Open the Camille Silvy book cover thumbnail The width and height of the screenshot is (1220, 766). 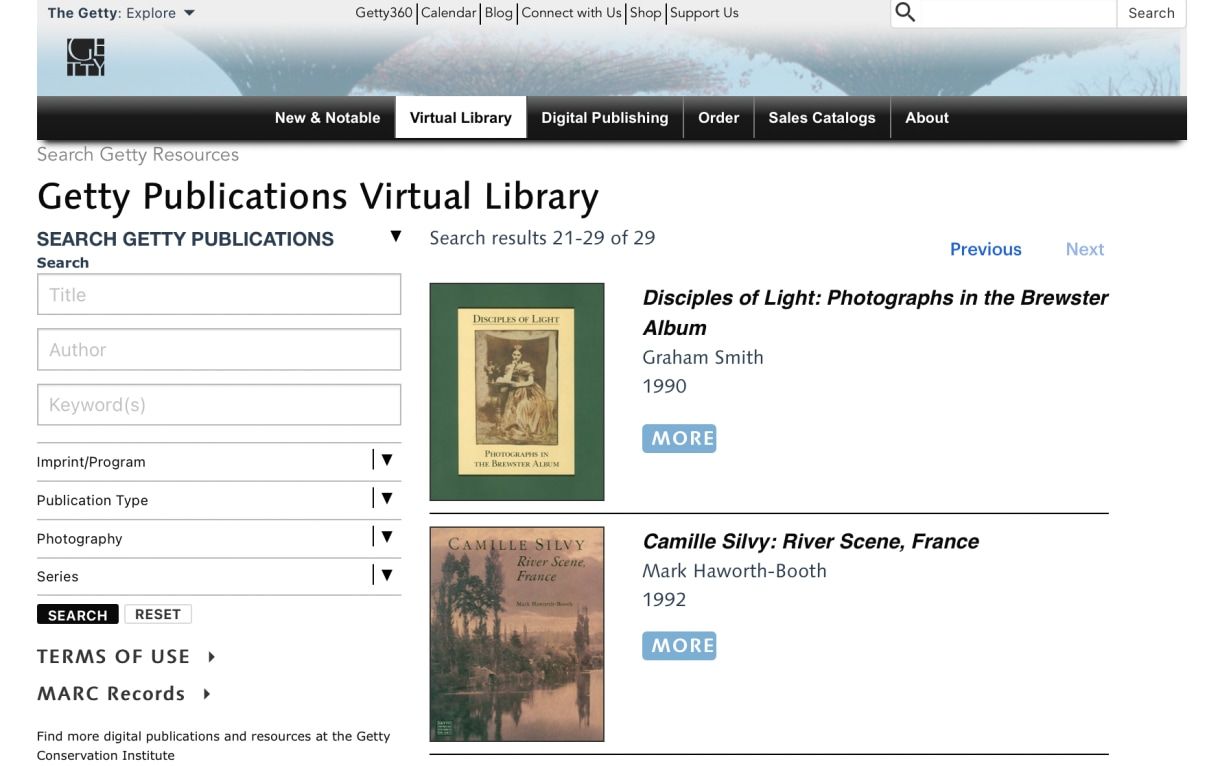coord(517,634)
